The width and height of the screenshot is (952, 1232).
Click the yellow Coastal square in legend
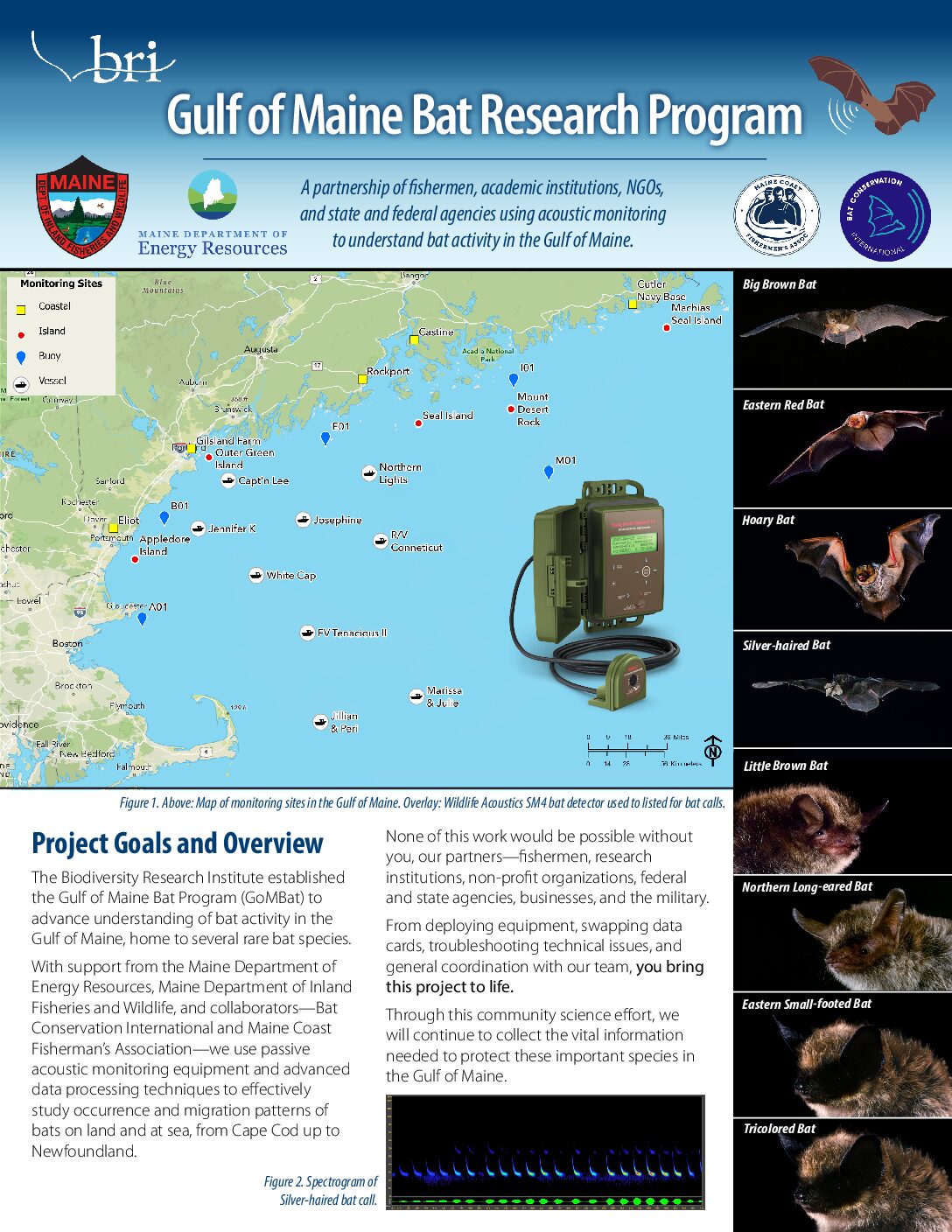pos(21,309)
